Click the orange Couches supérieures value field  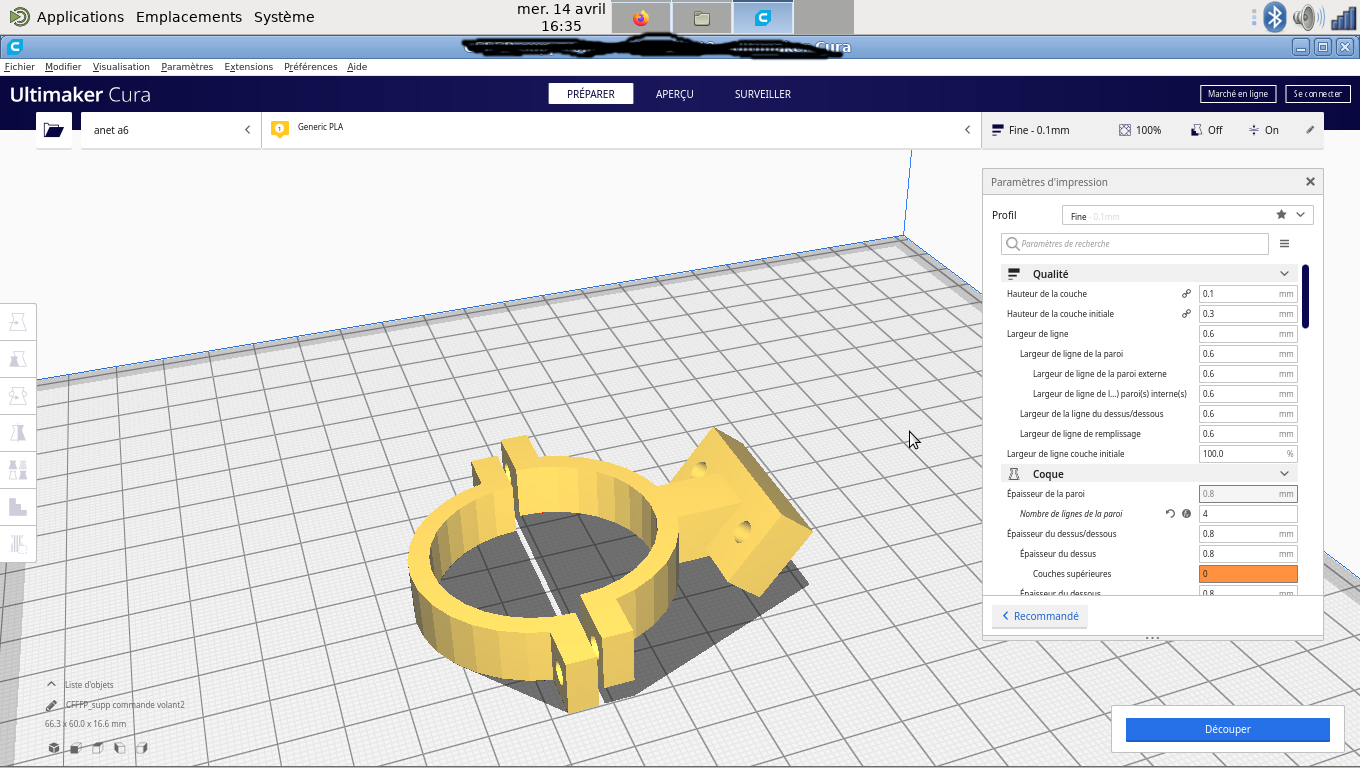point(1248,574)
